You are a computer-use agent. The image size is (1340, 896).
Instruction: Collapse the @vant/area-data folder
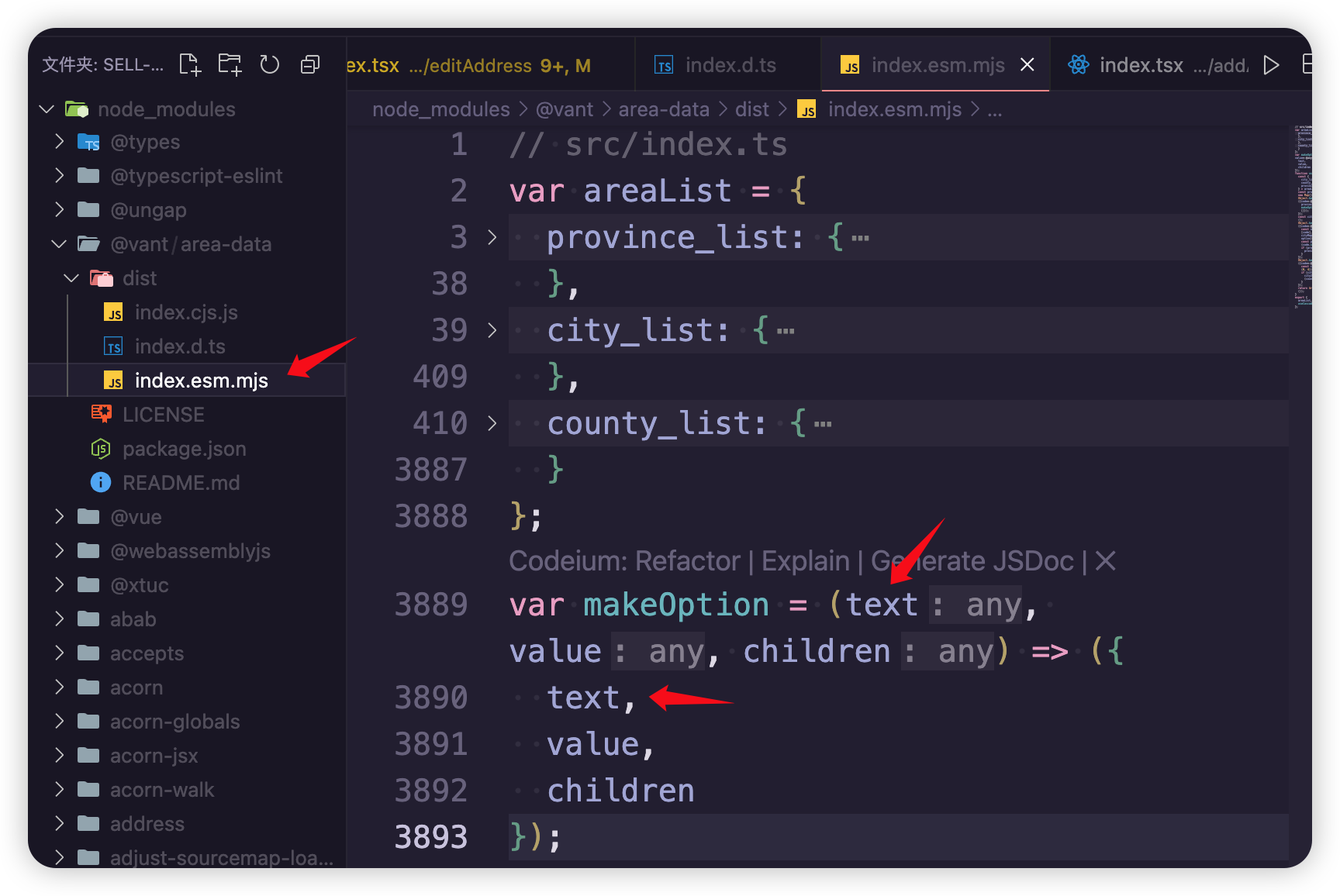[x=59, y=244]
